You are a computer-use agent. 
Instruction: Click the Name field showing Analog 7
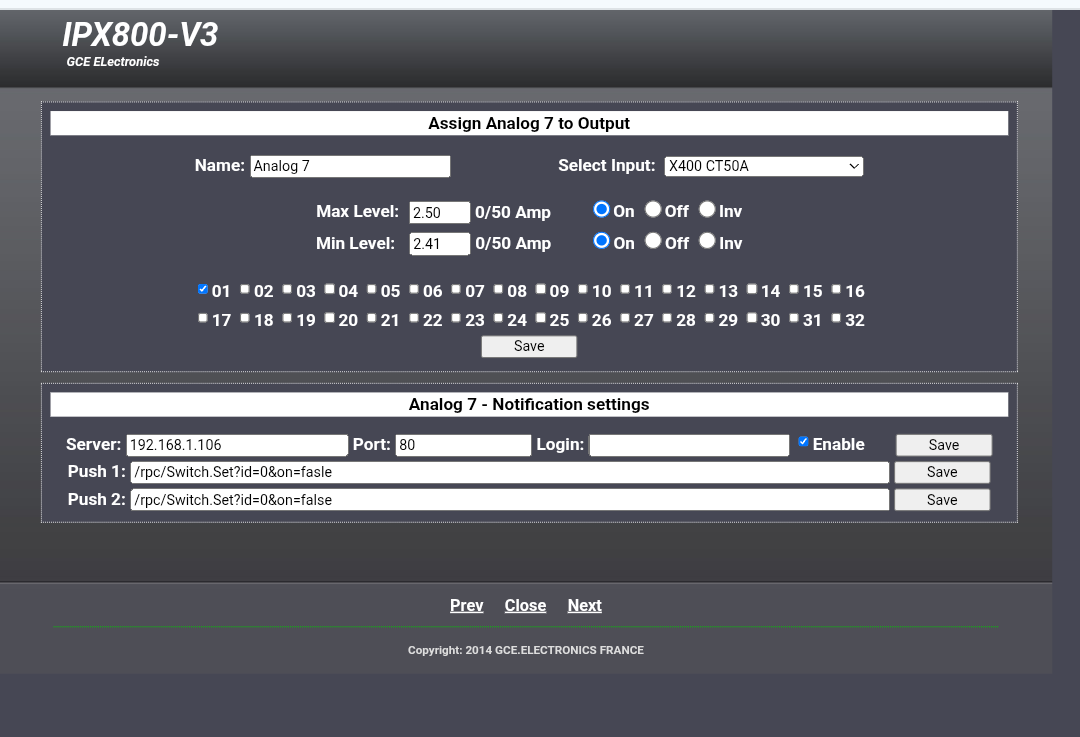click(x=350, y=166)
